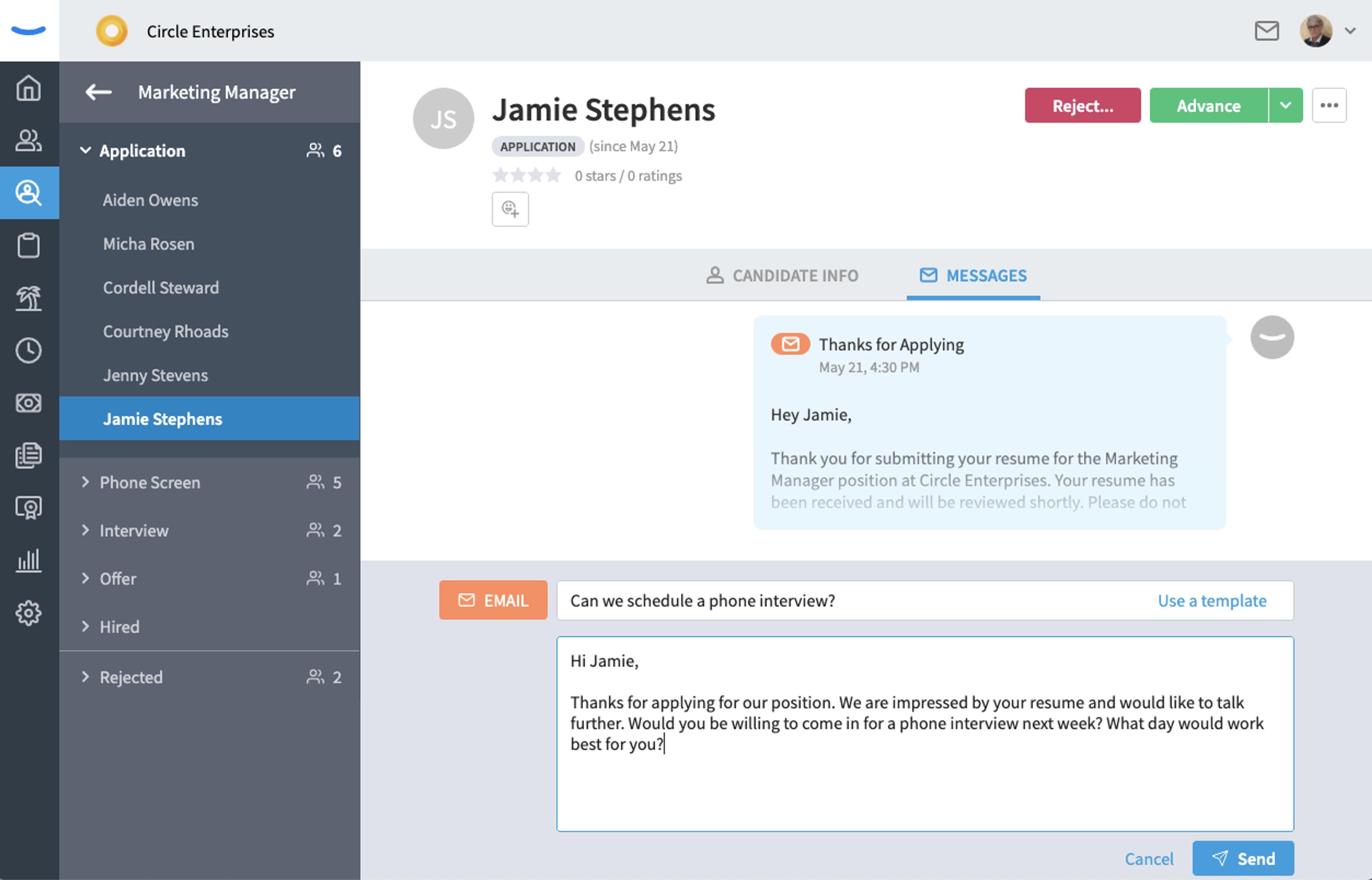Image resolution: width=1372 pixels, height=880 pixels.
Task: Click the Advance button
Action: [x=1208, y=105]
